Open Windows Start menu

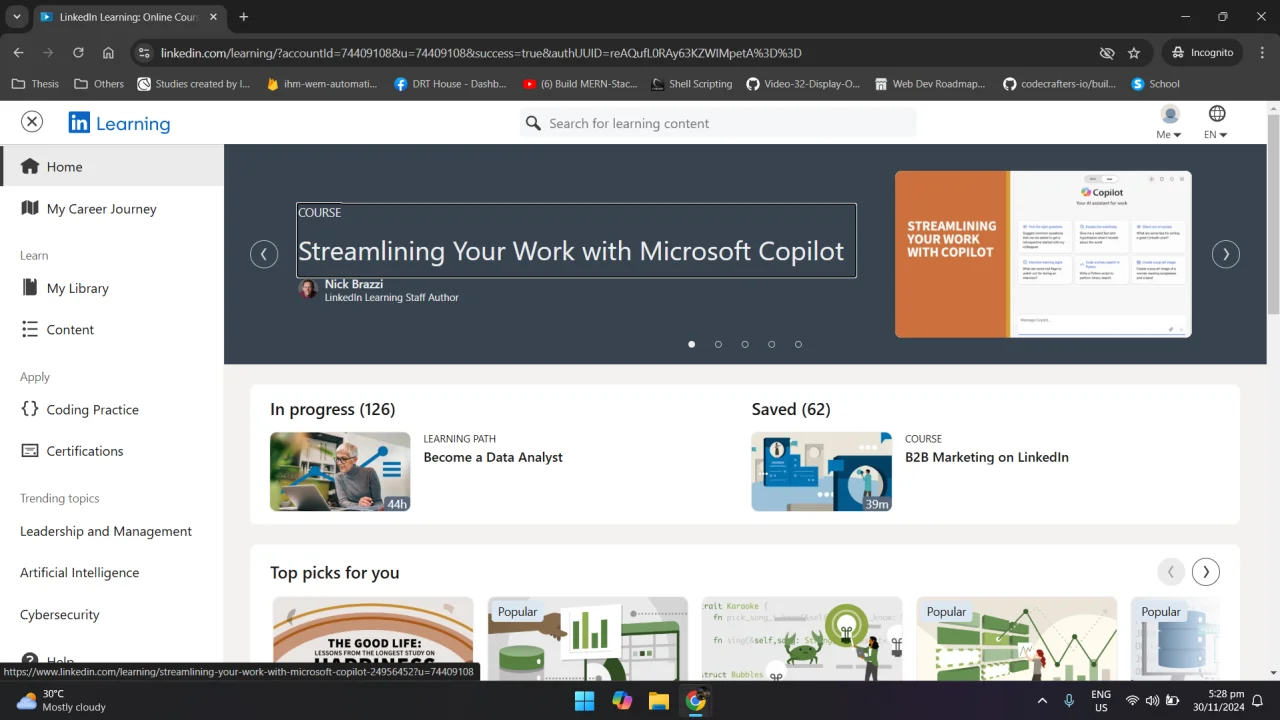584,700
